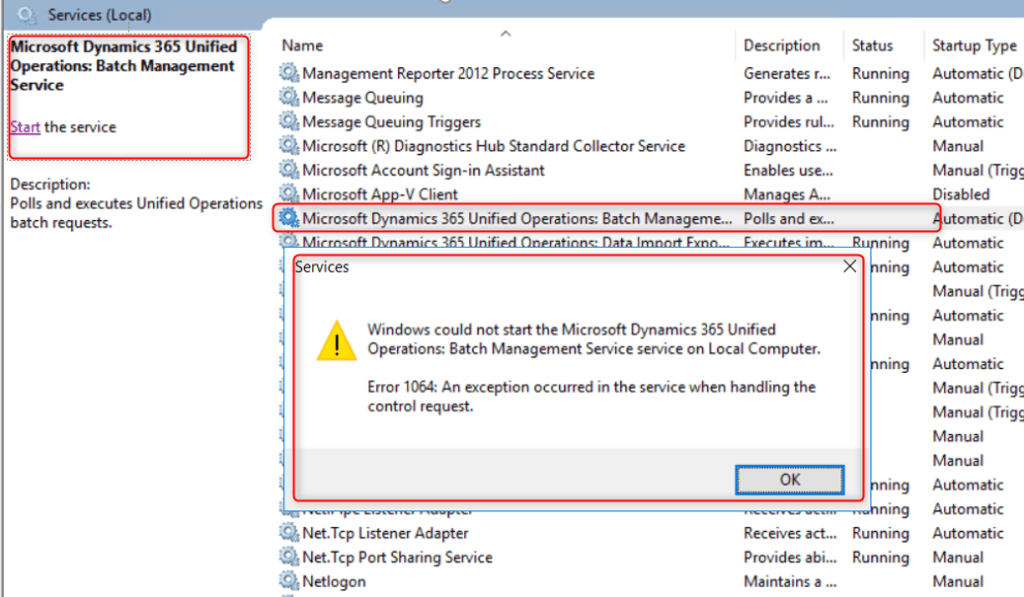Select Message Queuing Triggers service name
Viewport: 1024px width, 597px height.
pyautogui.click(x=391, y=122)
